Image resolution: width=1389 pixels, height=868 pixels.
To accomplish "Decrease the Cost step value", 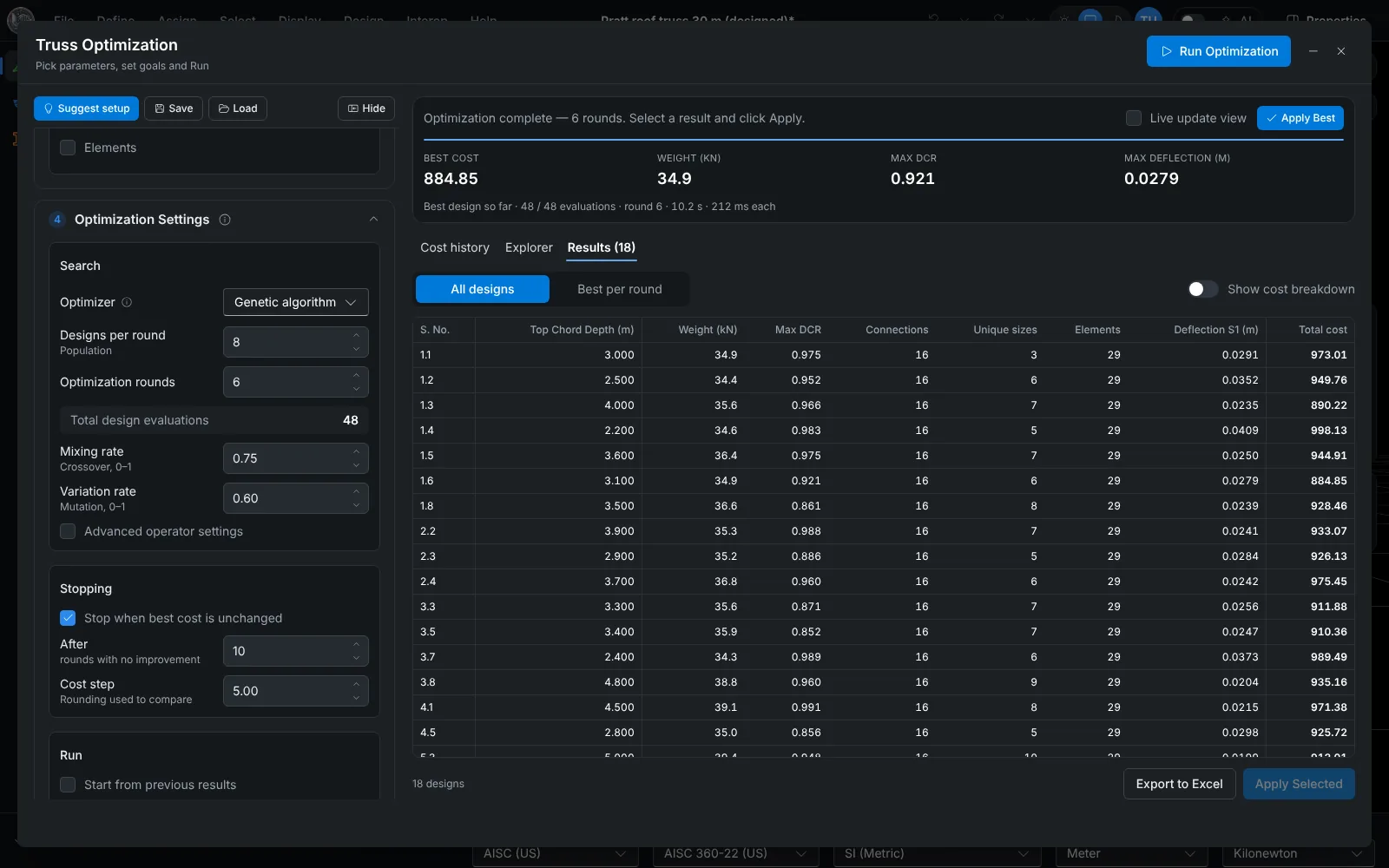I will (x=356, y=697).
